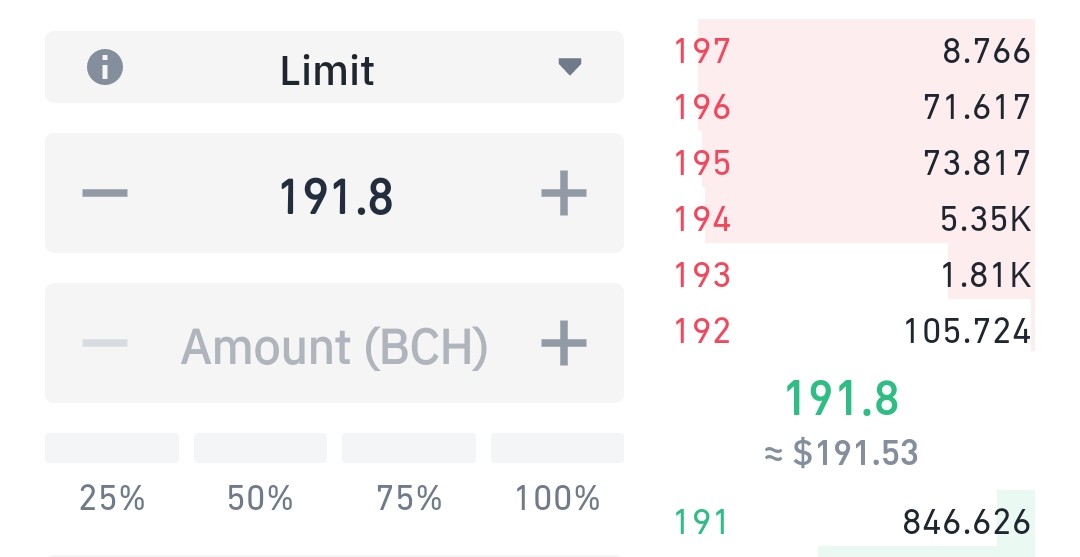Choose the Limit order type selector
The height and width of the screenshot is (557, 1080).
pos(335,67)
